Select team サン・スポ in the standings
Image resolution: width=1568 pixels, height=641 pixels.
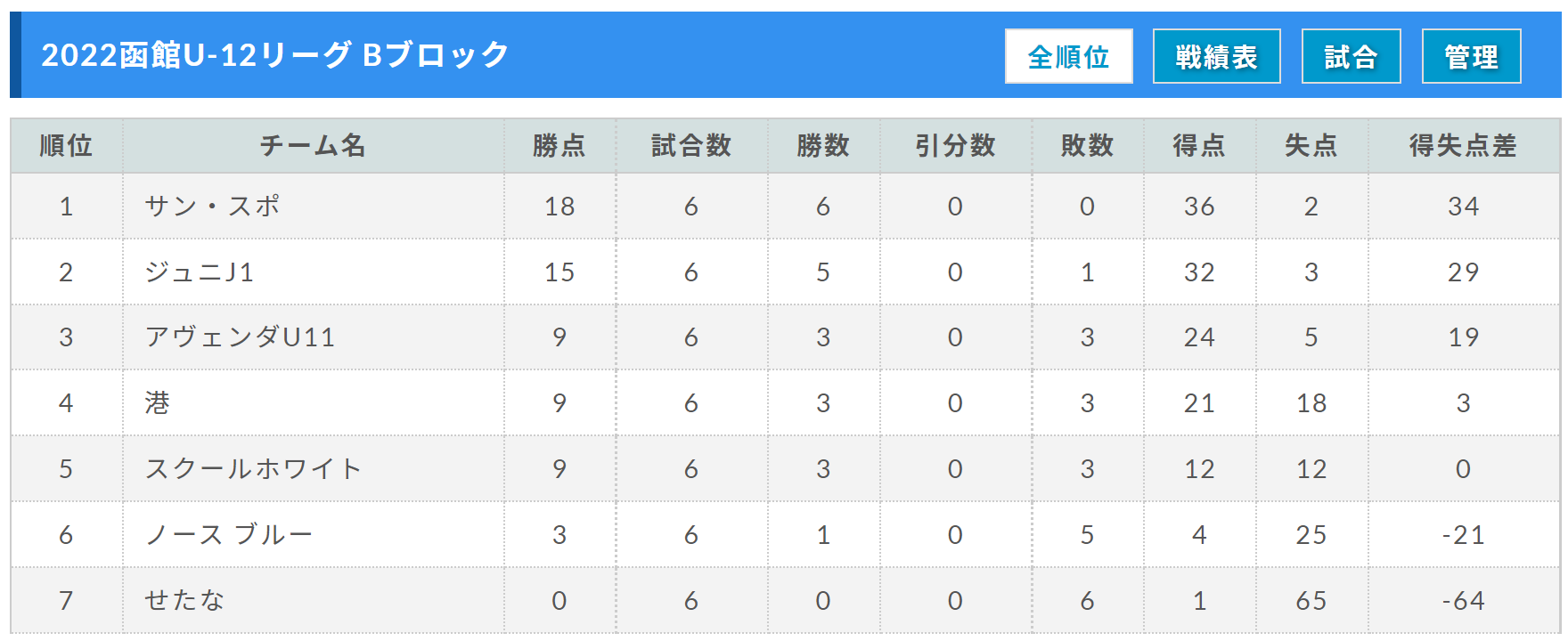coord(212,206)
